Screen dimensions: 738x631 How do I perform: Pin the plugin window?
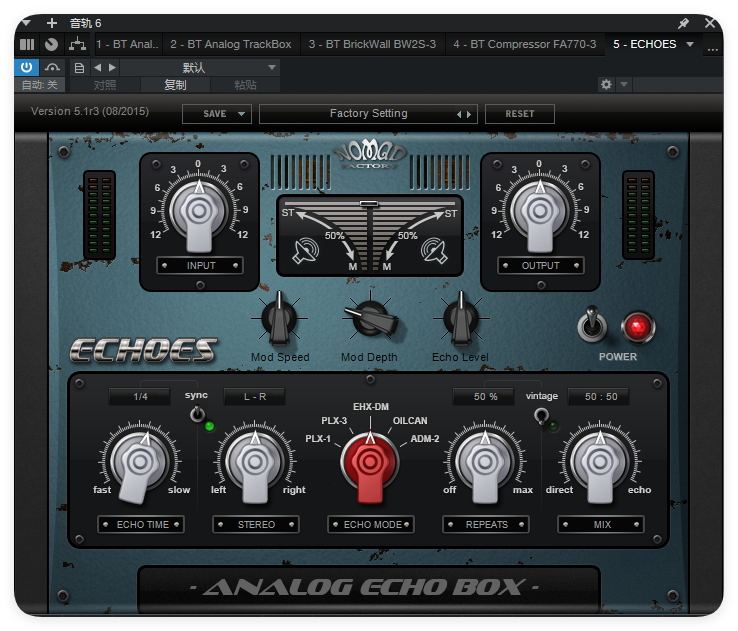pyautogui.click(x=683, y=23)
